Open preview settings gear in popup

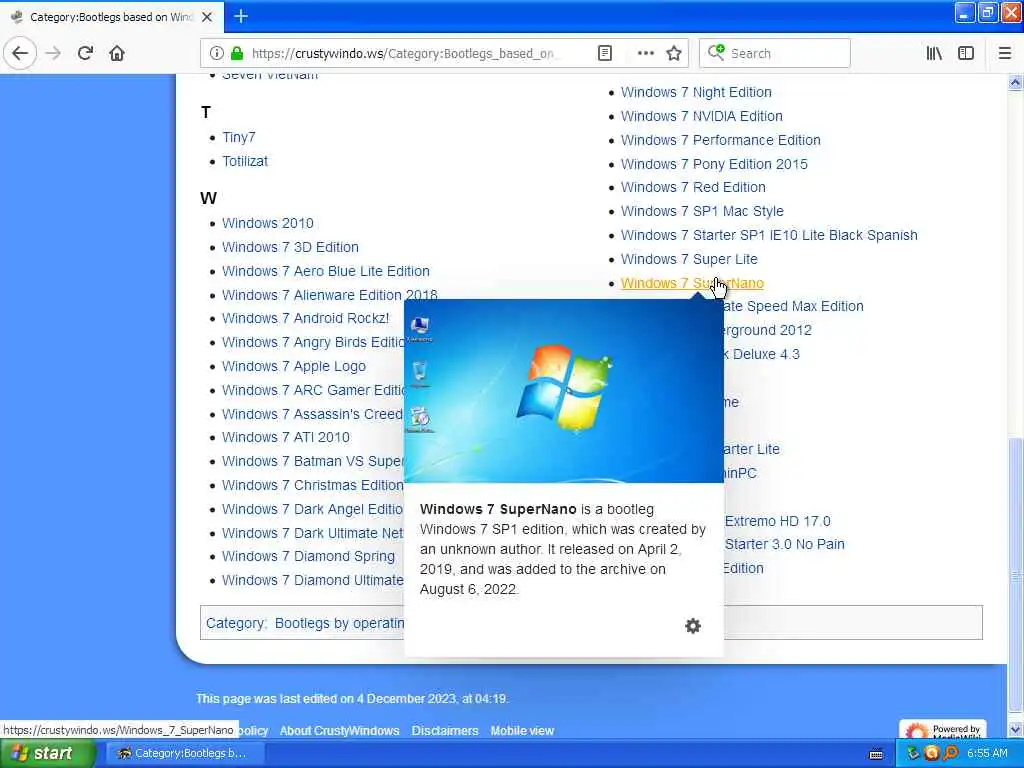point(693,626)
